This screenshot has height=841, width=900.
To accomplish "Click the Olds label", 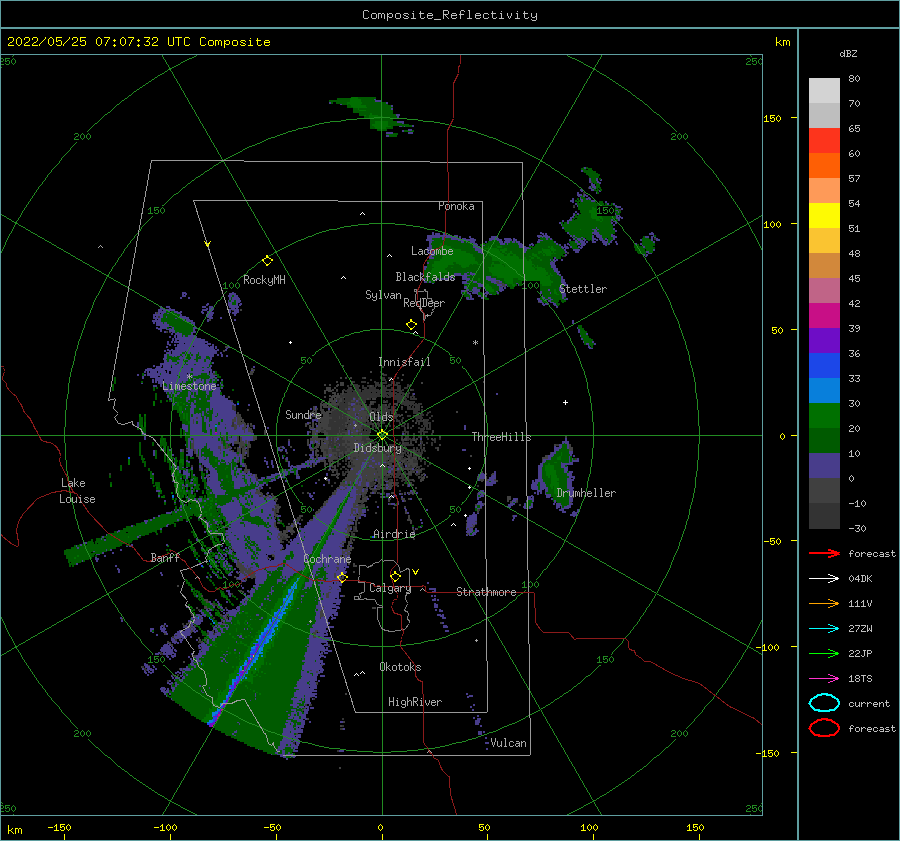I will (381, 417).
